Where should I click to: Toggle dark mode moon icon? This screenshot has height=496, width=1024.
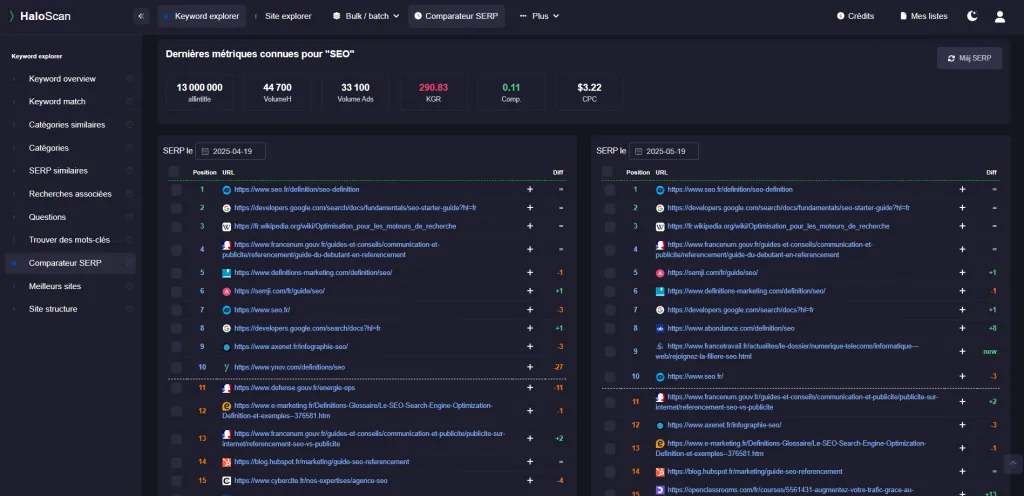point(972,16)
